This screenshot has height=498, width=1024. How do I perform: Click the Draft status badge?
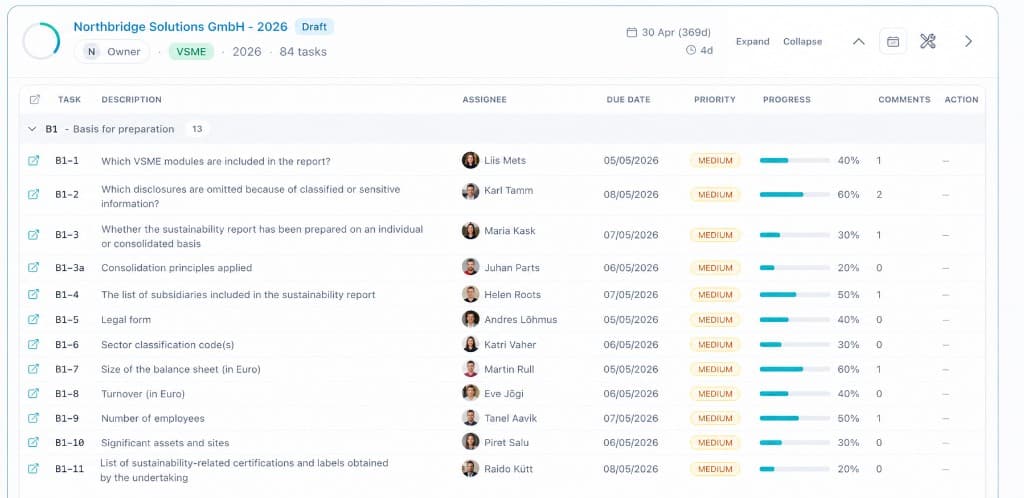pos(314,27)
